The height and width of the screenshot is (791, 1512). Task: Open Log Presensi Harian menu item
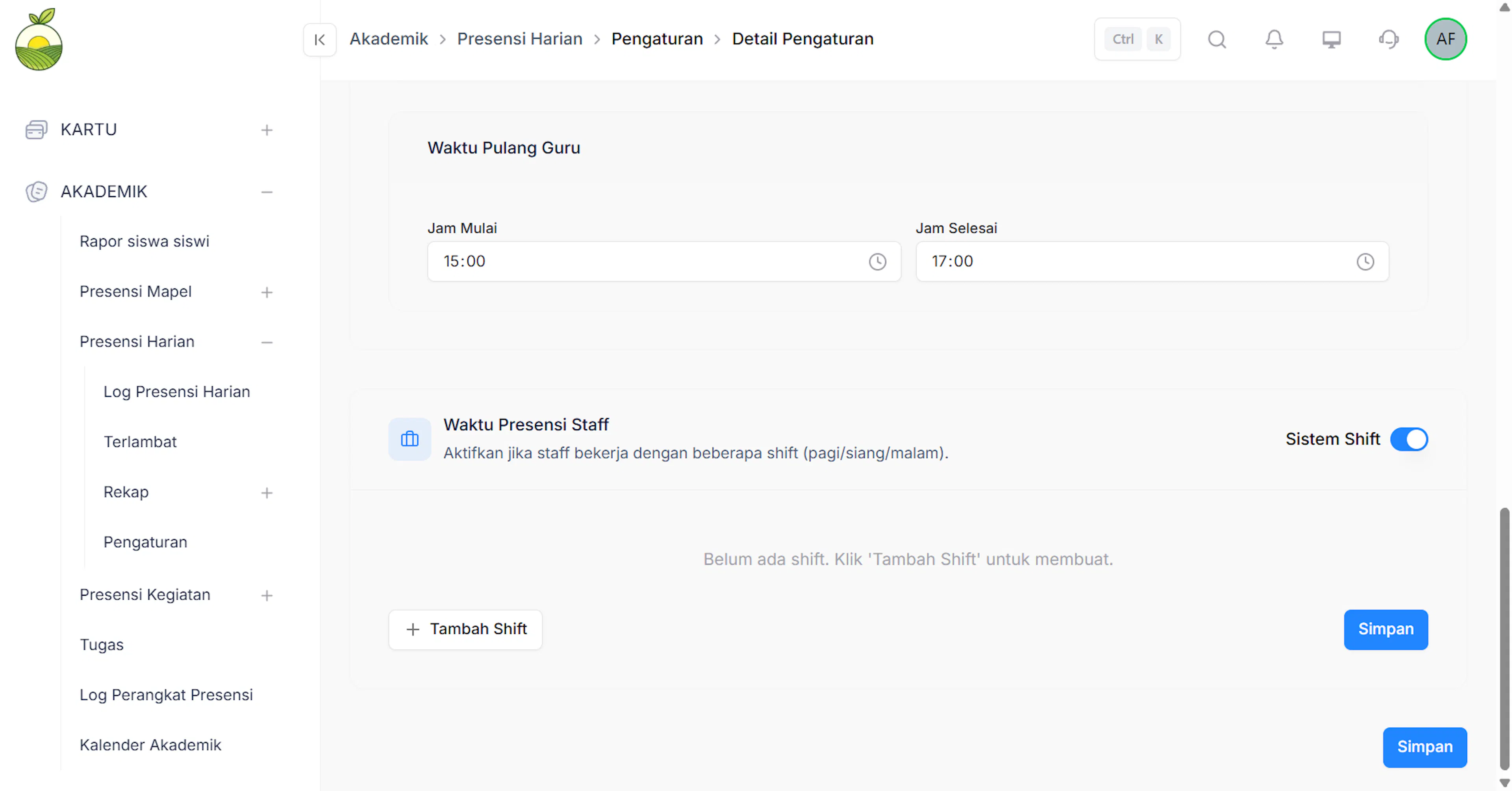pos(176,391)
